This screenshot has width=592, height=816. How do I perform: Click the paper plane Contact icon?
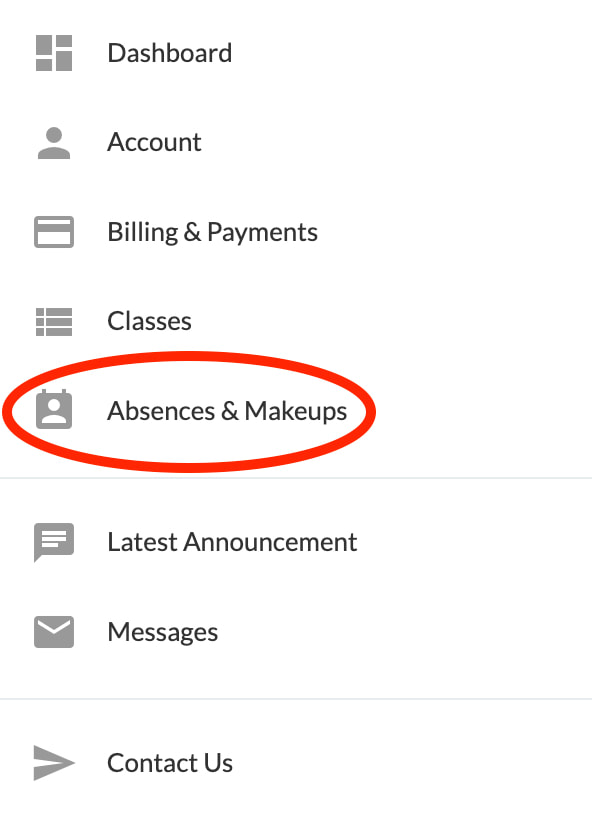(54, 763)
